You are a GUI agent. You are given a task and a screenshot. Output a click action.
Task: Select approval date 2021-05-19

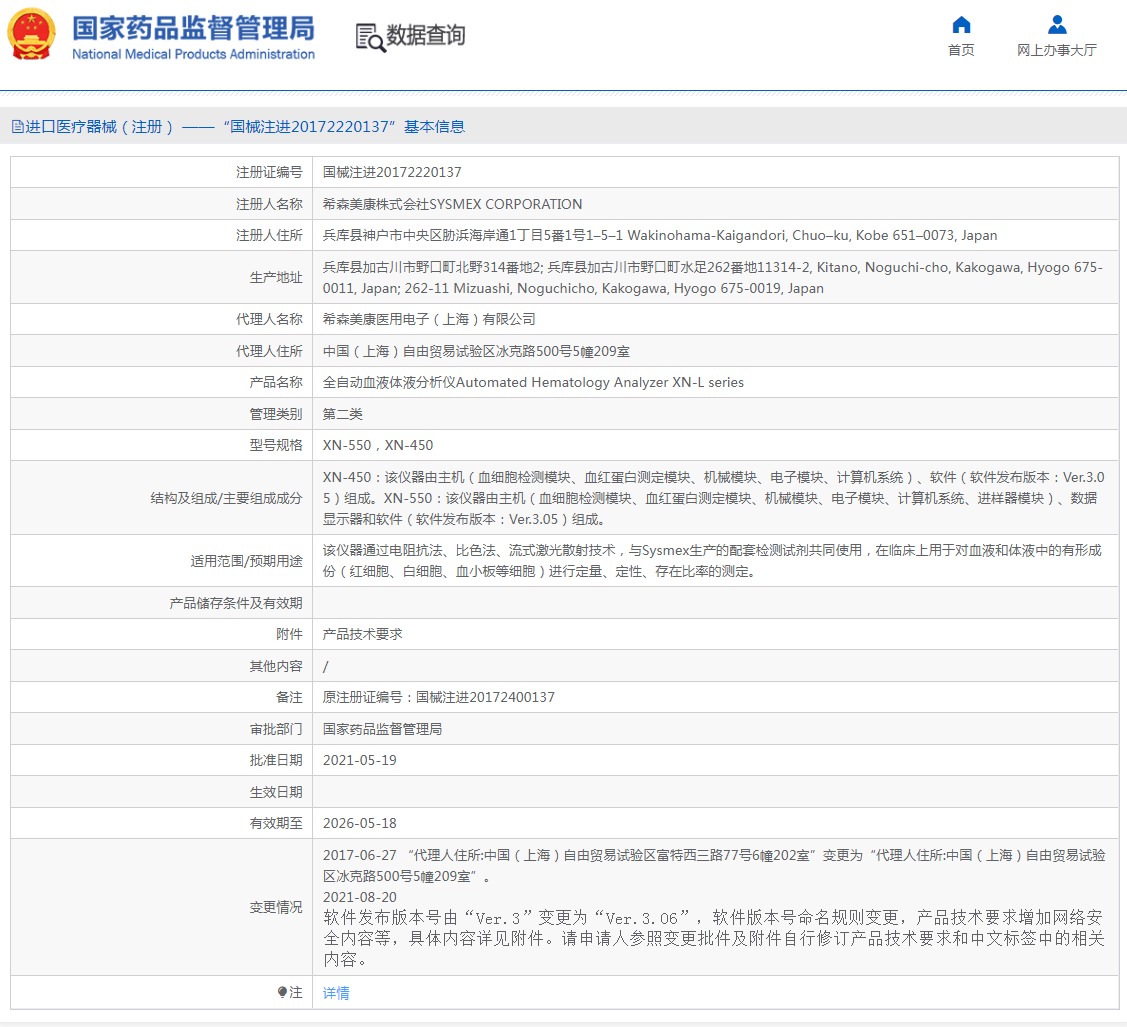pos(359,760)
